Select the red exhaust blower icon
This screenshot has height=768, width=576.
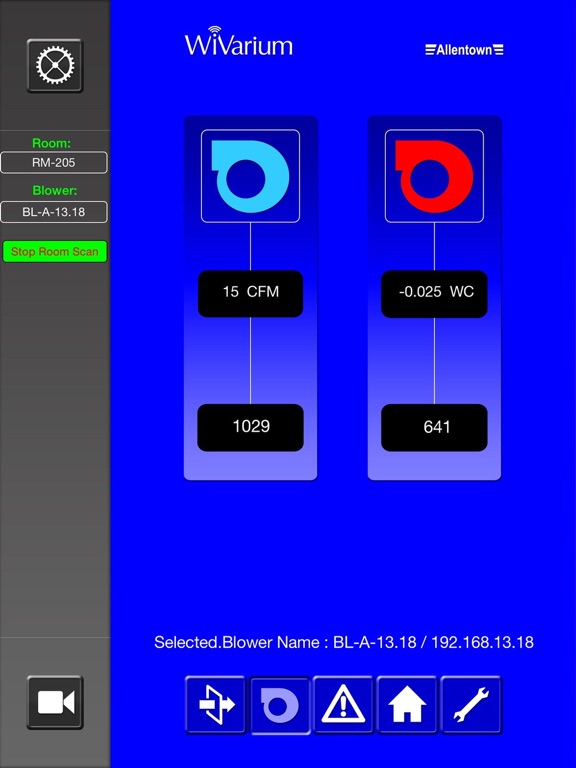pos(434,176)
